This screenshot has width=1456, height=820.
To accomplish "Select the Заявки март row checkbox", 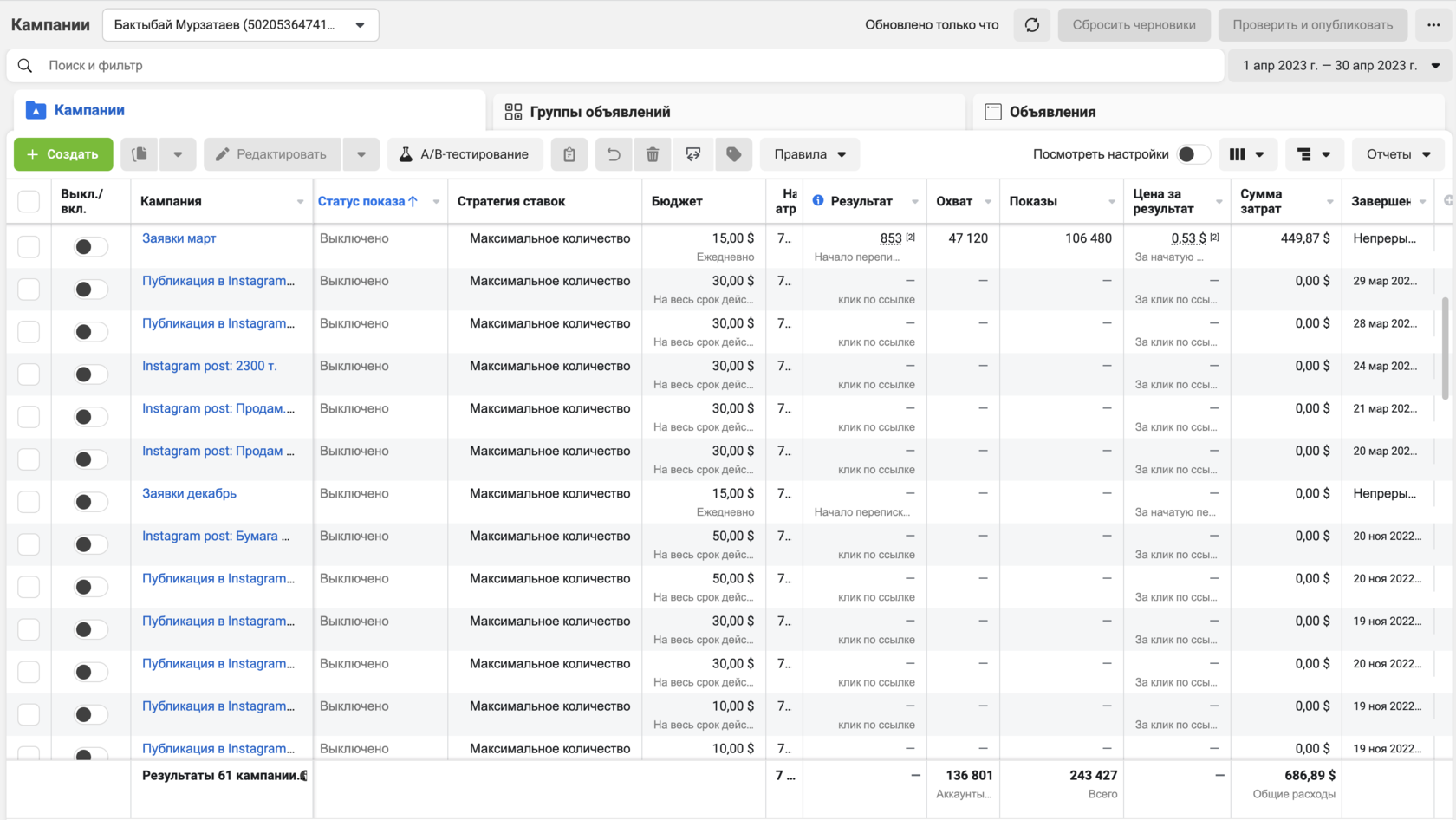I will pos(29,246).
